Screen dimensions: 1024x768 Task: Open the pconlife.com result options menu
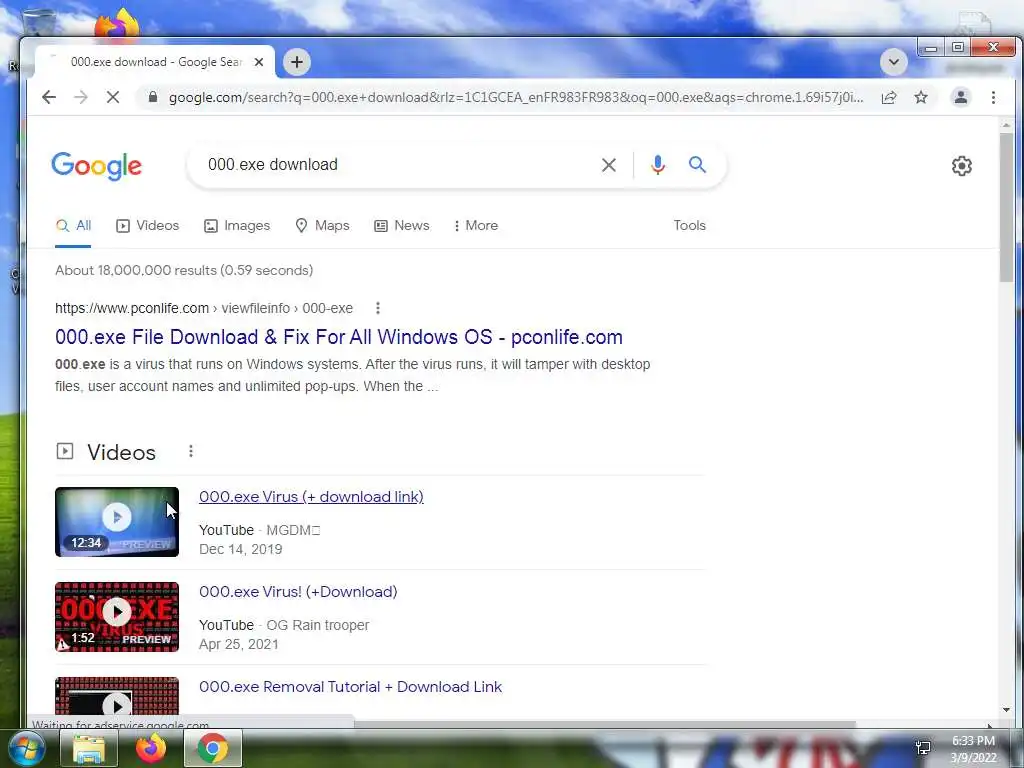(x=377, y=308)
